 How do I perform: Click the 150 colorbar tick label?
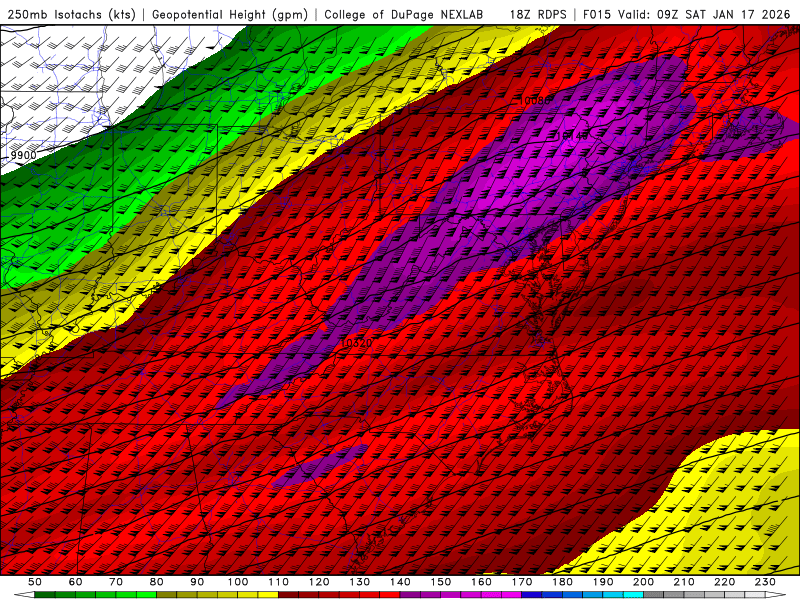point(441,582)
